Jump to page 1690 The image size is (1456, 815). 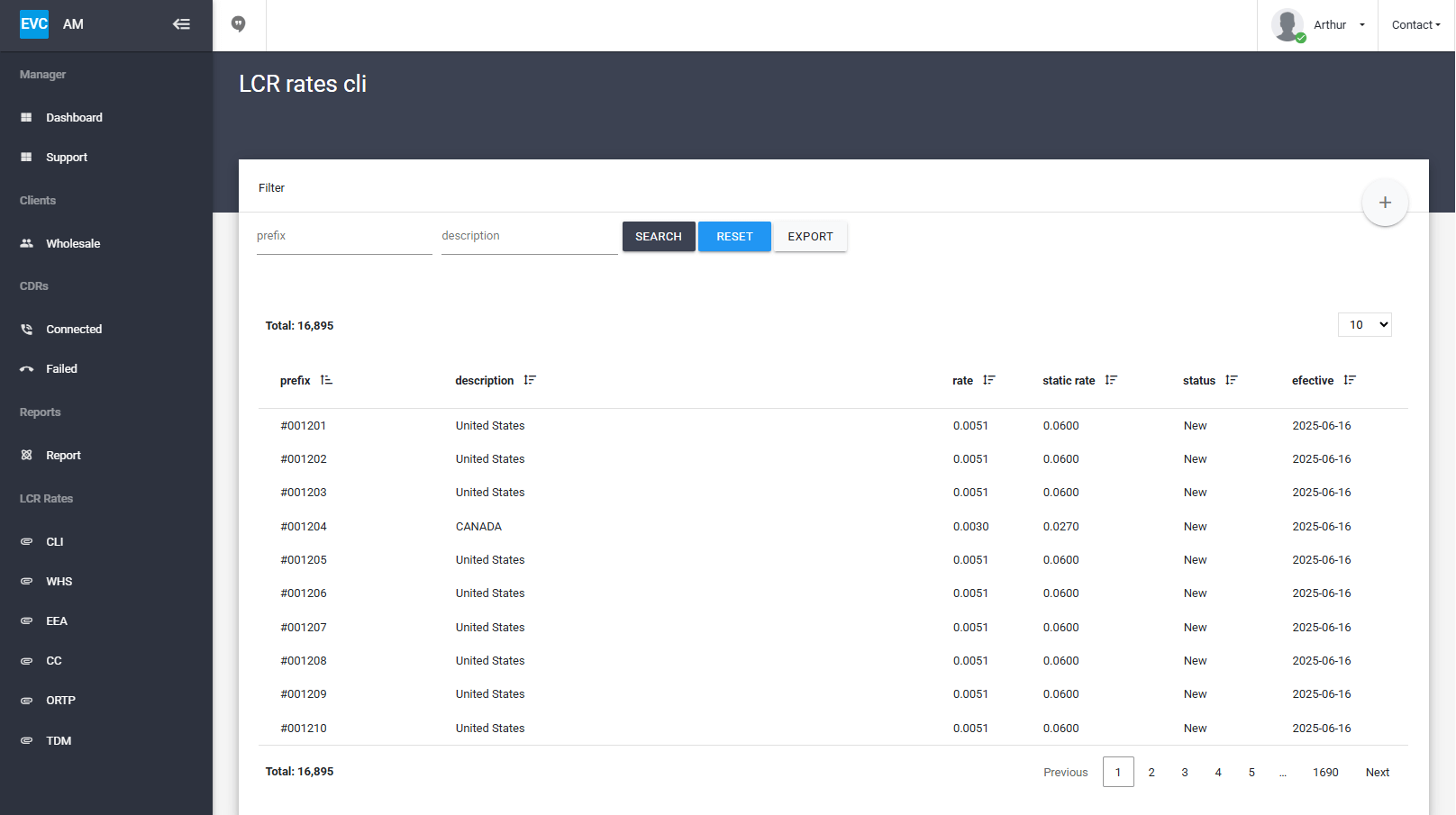click(x=1325, y=773)
